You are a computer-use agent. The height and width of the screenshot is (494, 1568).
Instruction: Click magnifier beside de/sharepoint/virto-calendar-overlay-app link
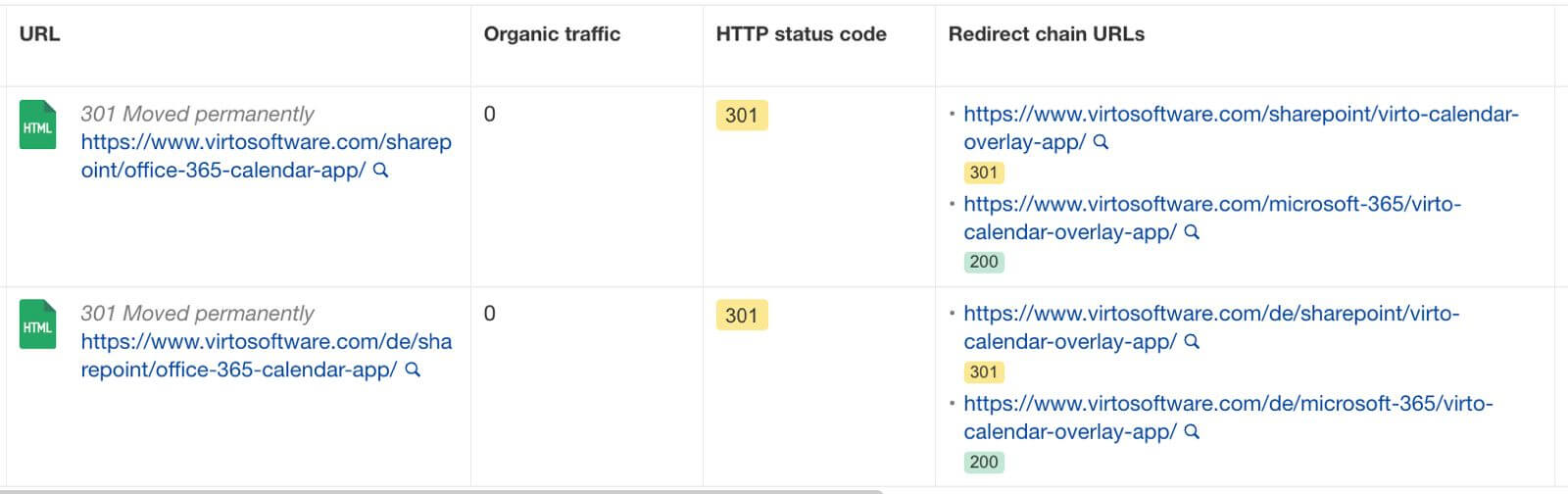point(1192,342)
